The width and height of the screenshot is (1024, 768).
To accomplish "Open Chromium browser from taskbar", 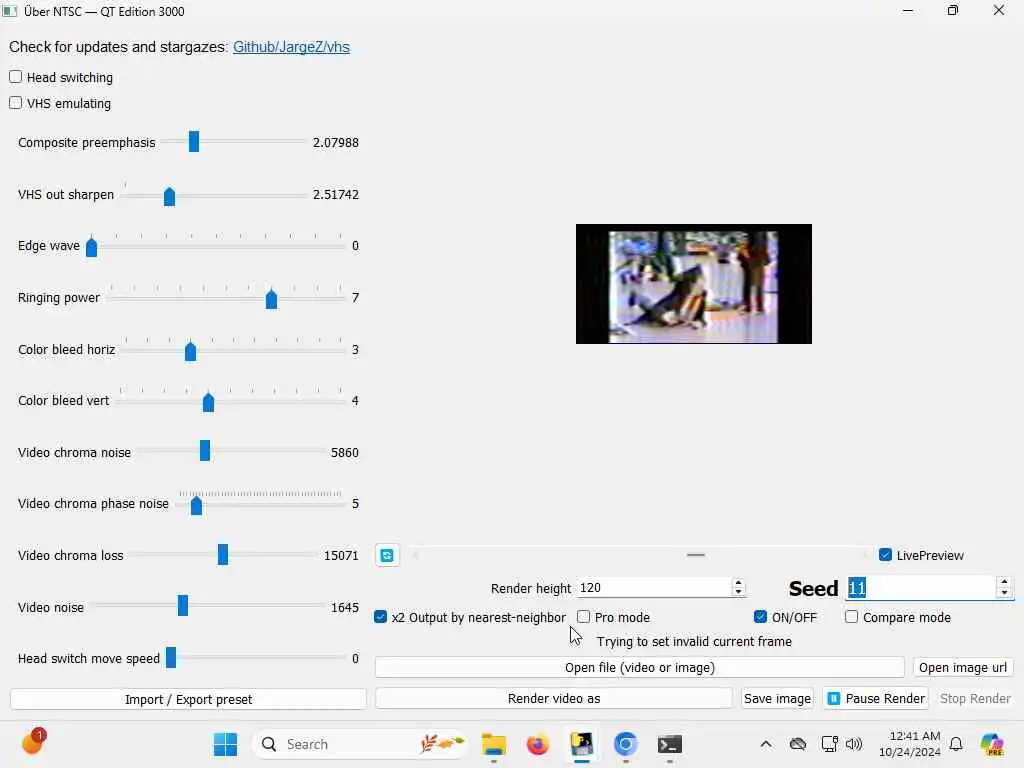I will tap(625, 744).
